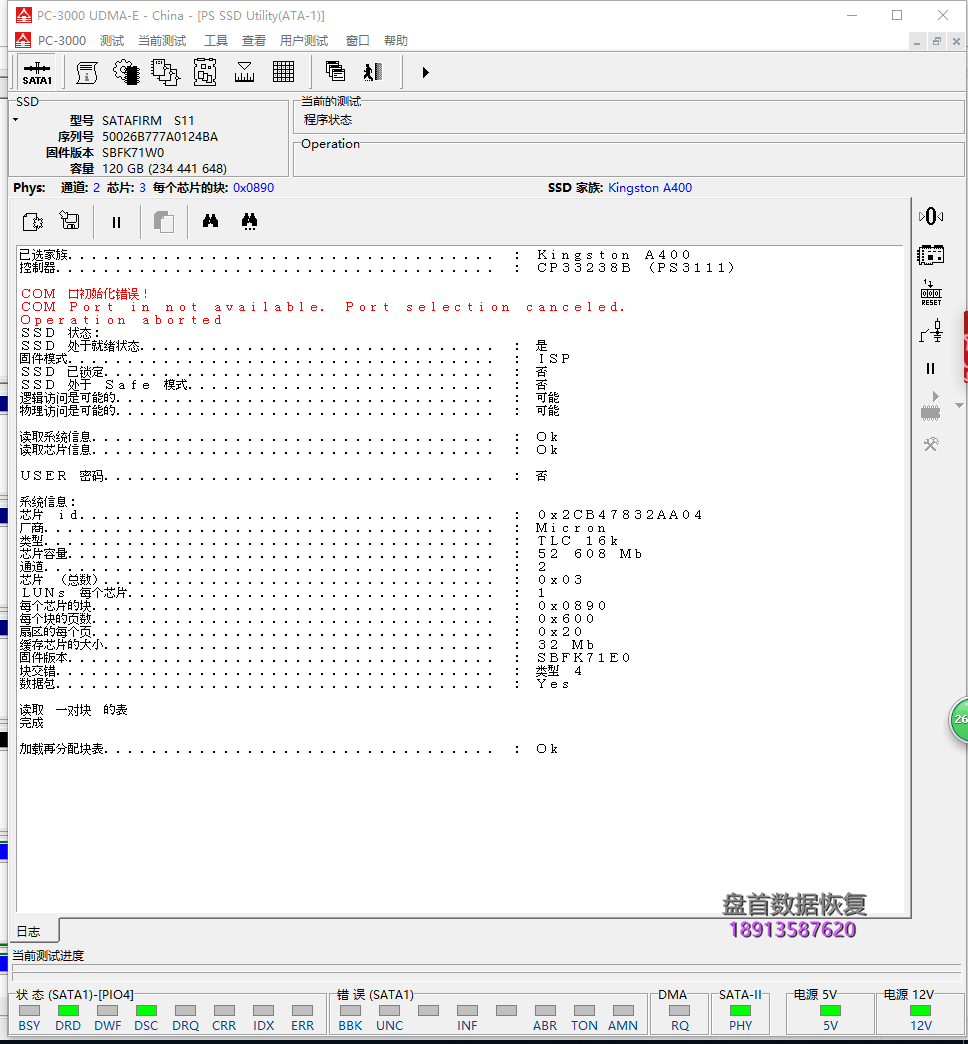968x1044 pixels.
Task: Click the Kingston A400 SSD family link
Action: click(650, 188)
